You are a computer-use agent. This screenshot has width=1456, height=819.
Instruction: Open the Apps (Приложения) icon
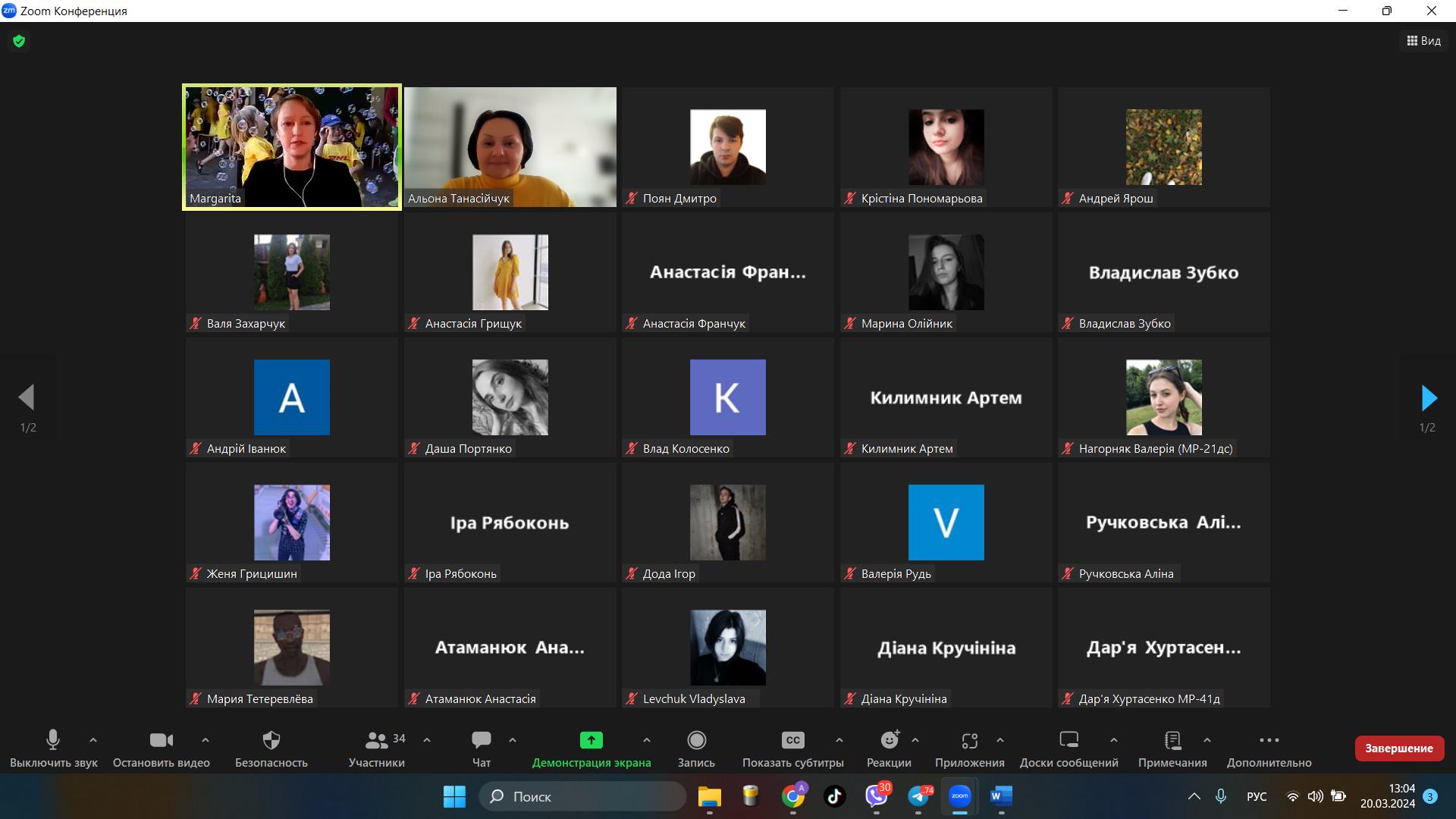[x=969, y=740]
